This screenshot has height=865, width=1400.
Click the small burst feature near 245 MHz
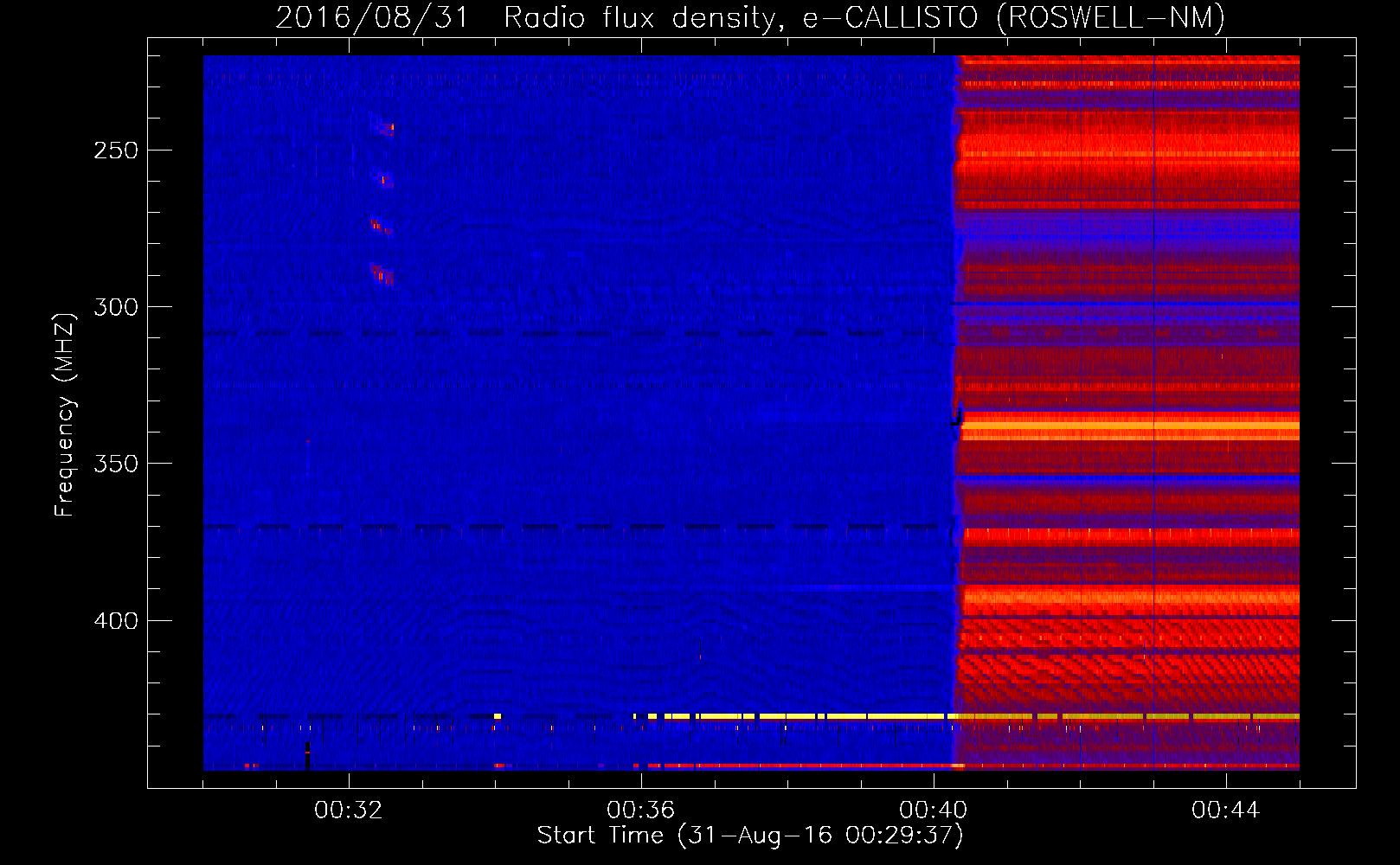383,128
